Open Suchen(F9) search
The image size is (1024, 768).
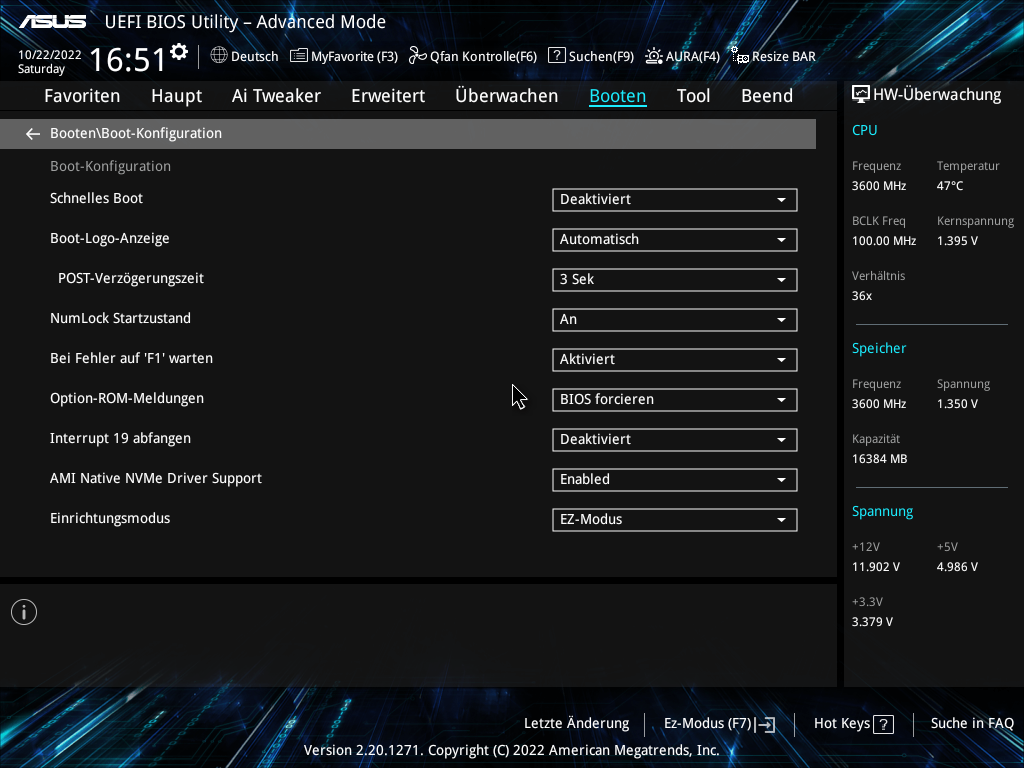coord(591,56)
